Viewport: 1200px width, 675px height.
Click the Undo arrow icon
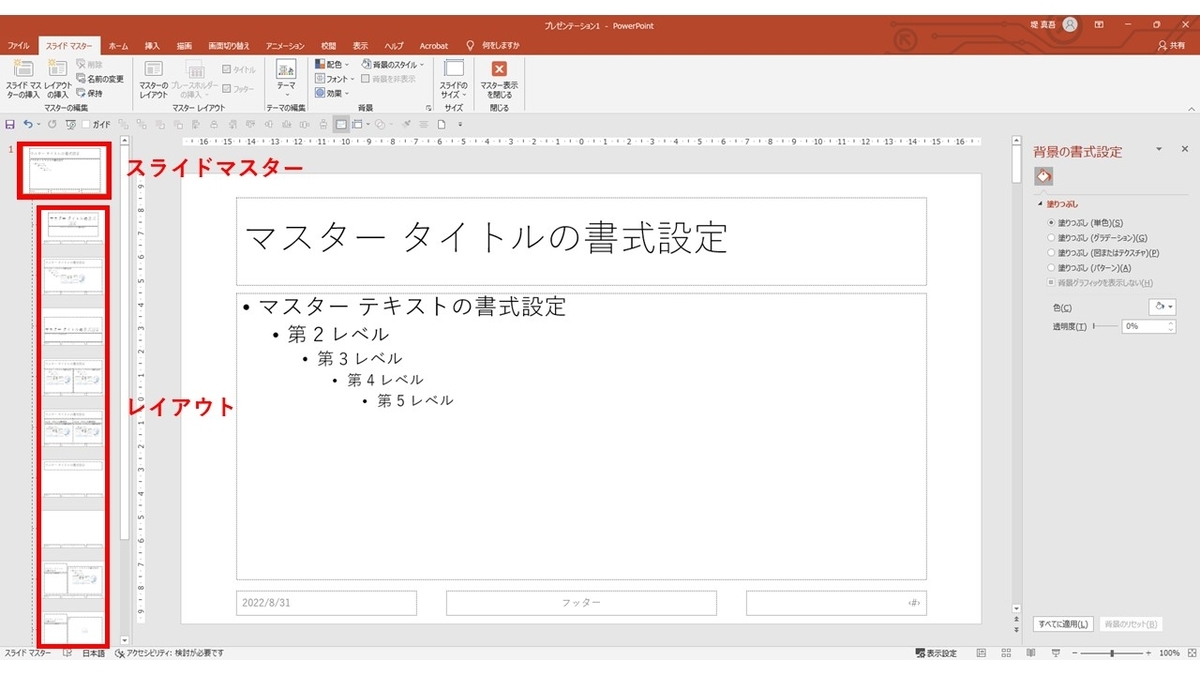(x=28, y=124)
